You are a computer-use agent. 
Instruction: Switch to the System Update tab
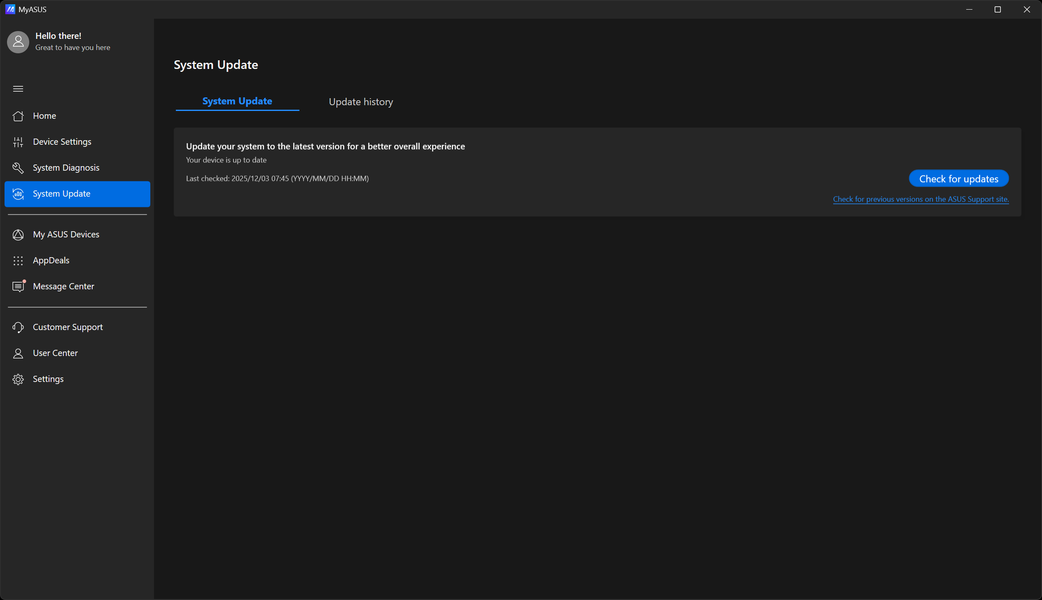237,101
